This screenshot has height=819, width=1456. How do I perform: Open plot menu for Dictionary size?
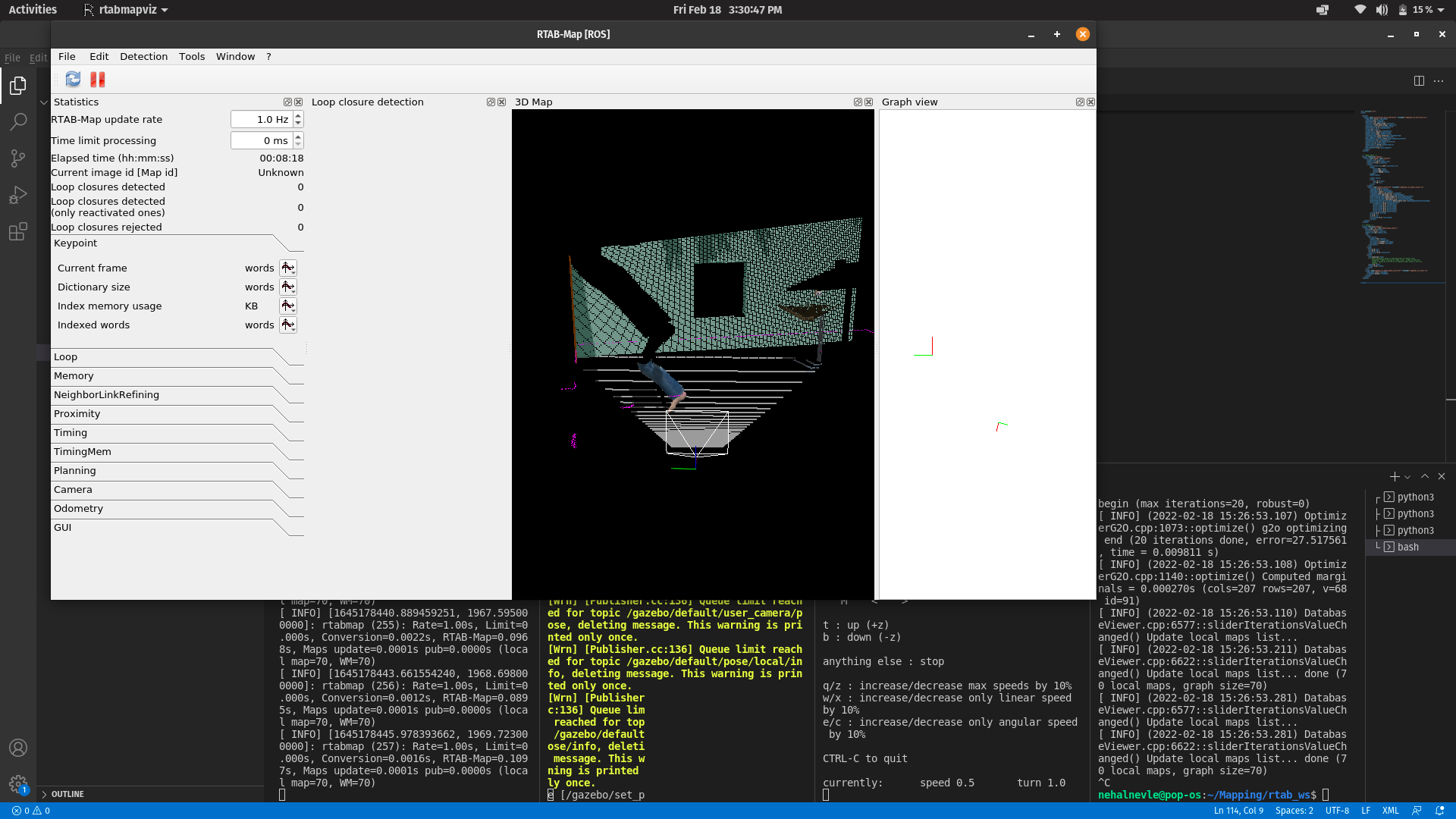click(288, 287)
